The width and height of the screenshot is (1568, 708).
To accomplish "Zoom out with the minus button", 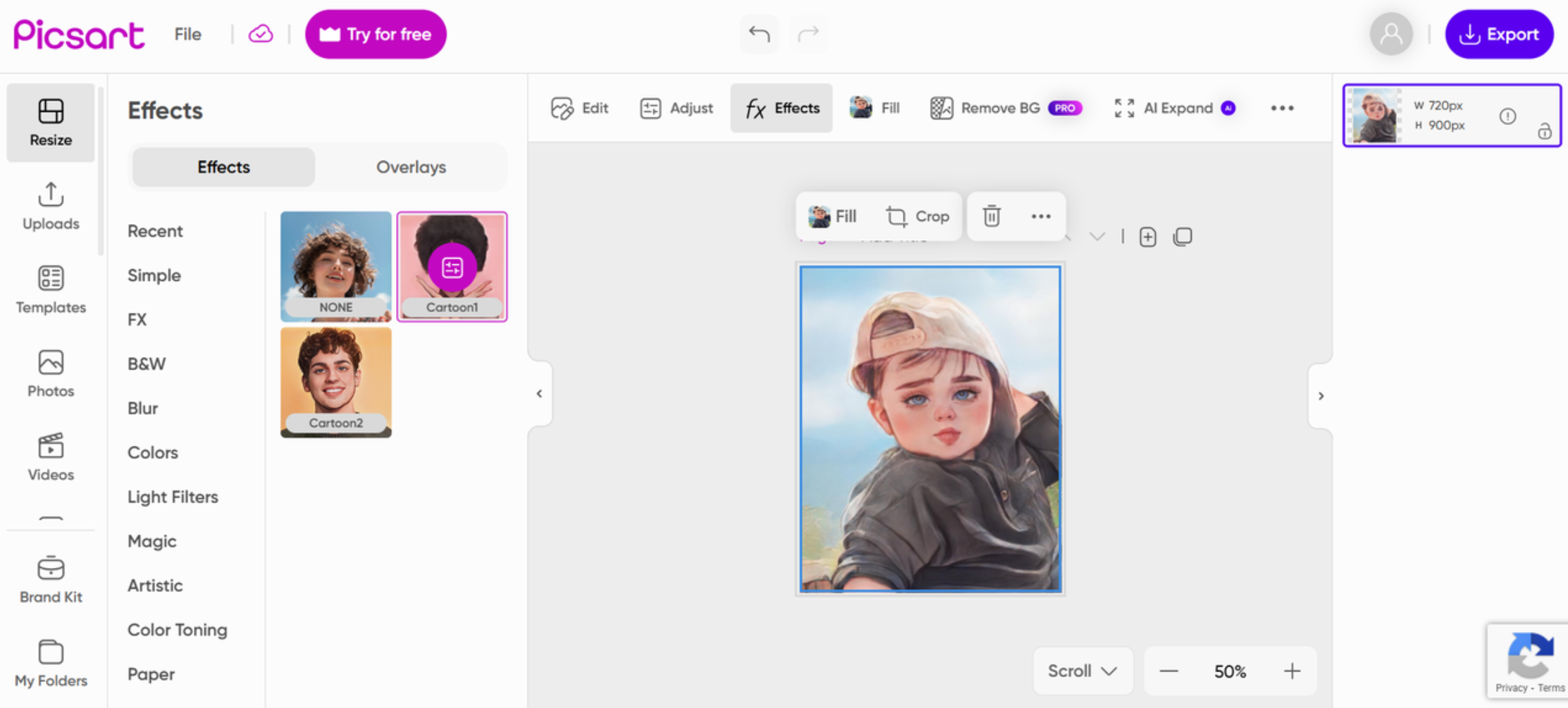I will pos(1168,671).
